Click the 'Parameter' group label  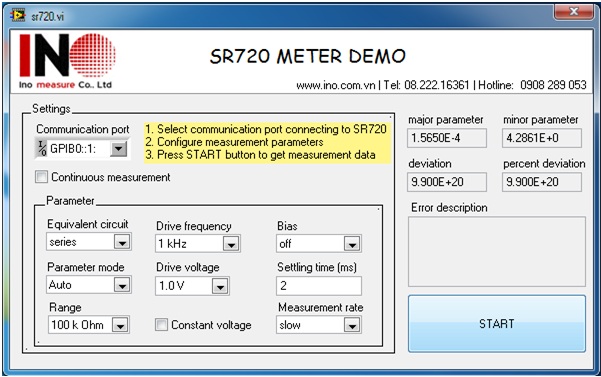pyautogui.click(x=70, y=201)
